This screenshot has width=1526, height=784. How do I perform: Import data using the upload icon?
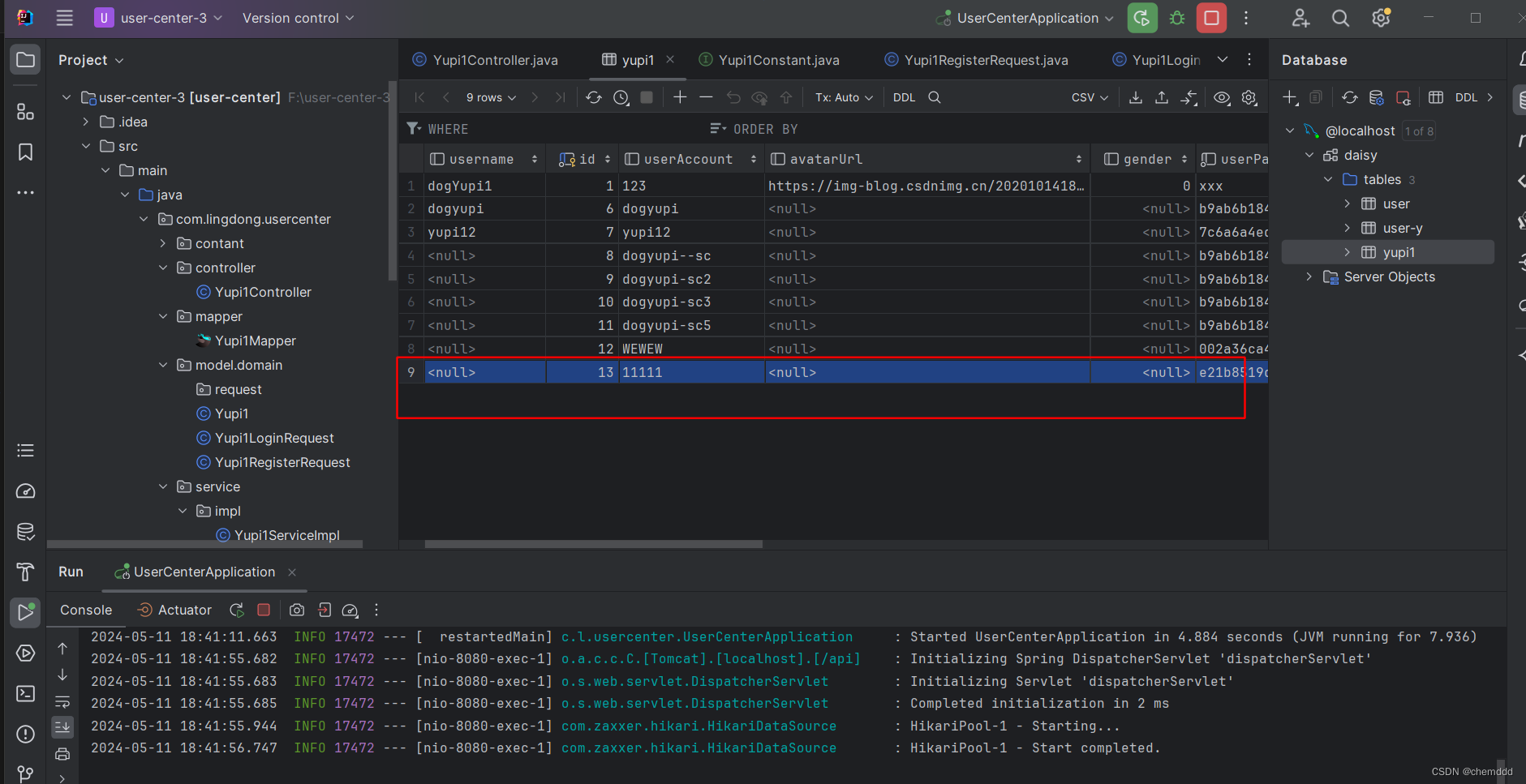point(1162,97)
